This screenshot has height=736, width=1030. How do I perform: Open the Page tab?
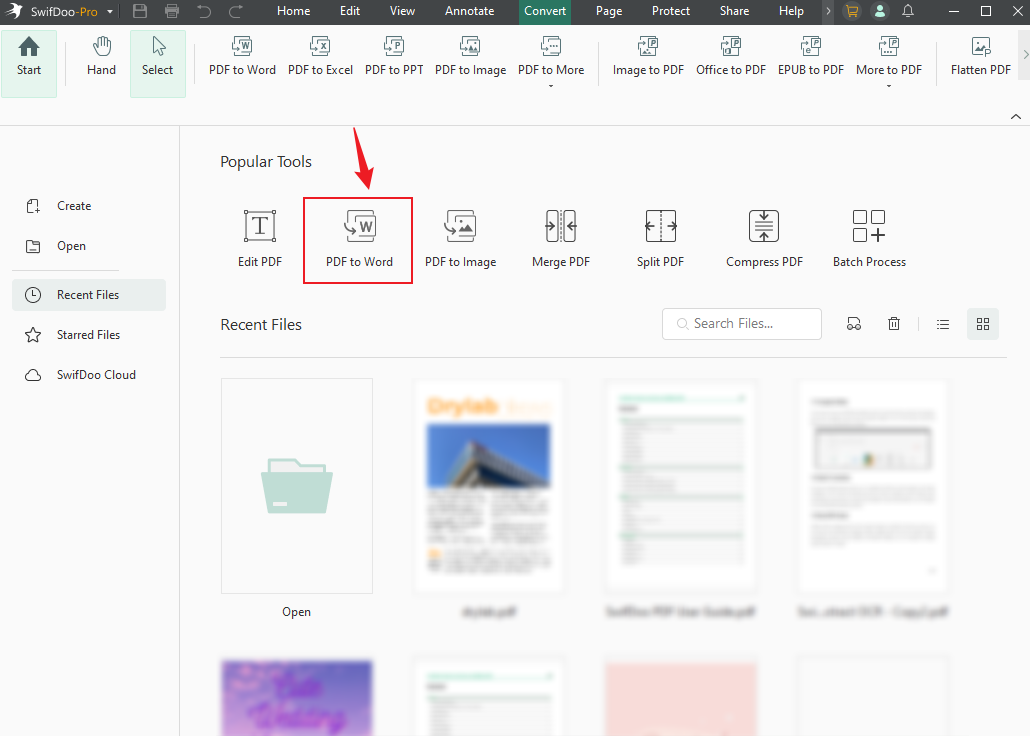[x=609, y=11]
